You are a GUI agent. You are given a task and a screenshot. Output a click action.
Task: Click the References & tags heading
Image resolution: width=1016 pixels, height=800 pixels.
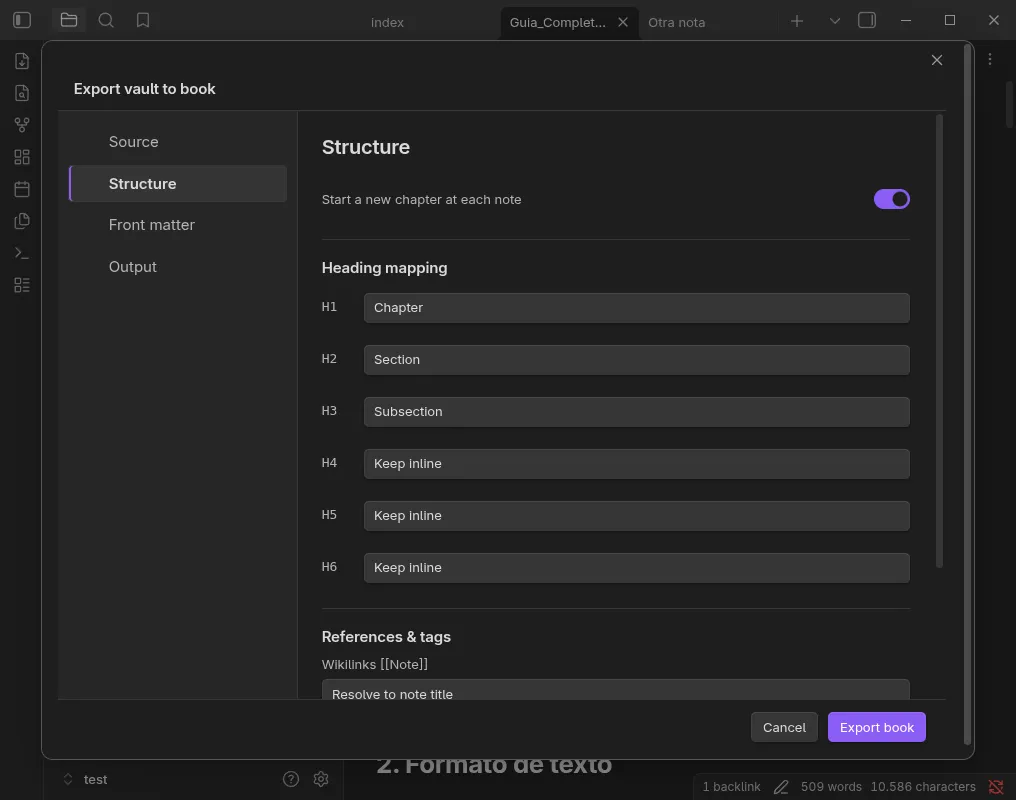(386, 637)
